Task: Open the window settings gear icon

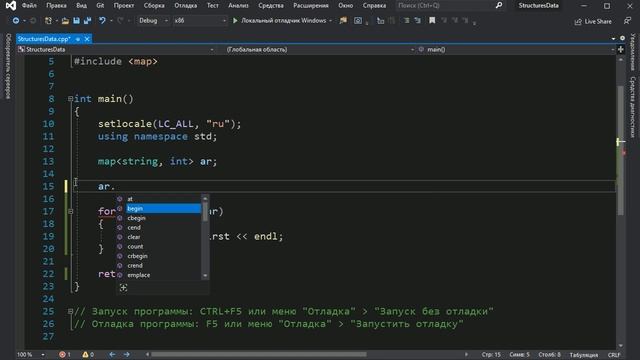Action: click(x=622, y=38)
